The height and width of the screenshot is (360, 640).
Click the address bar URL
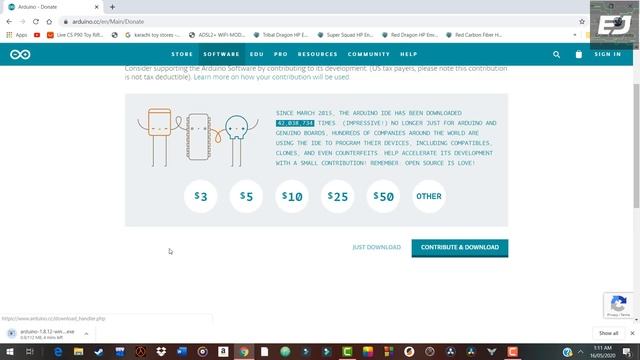(x=108, y=22)
